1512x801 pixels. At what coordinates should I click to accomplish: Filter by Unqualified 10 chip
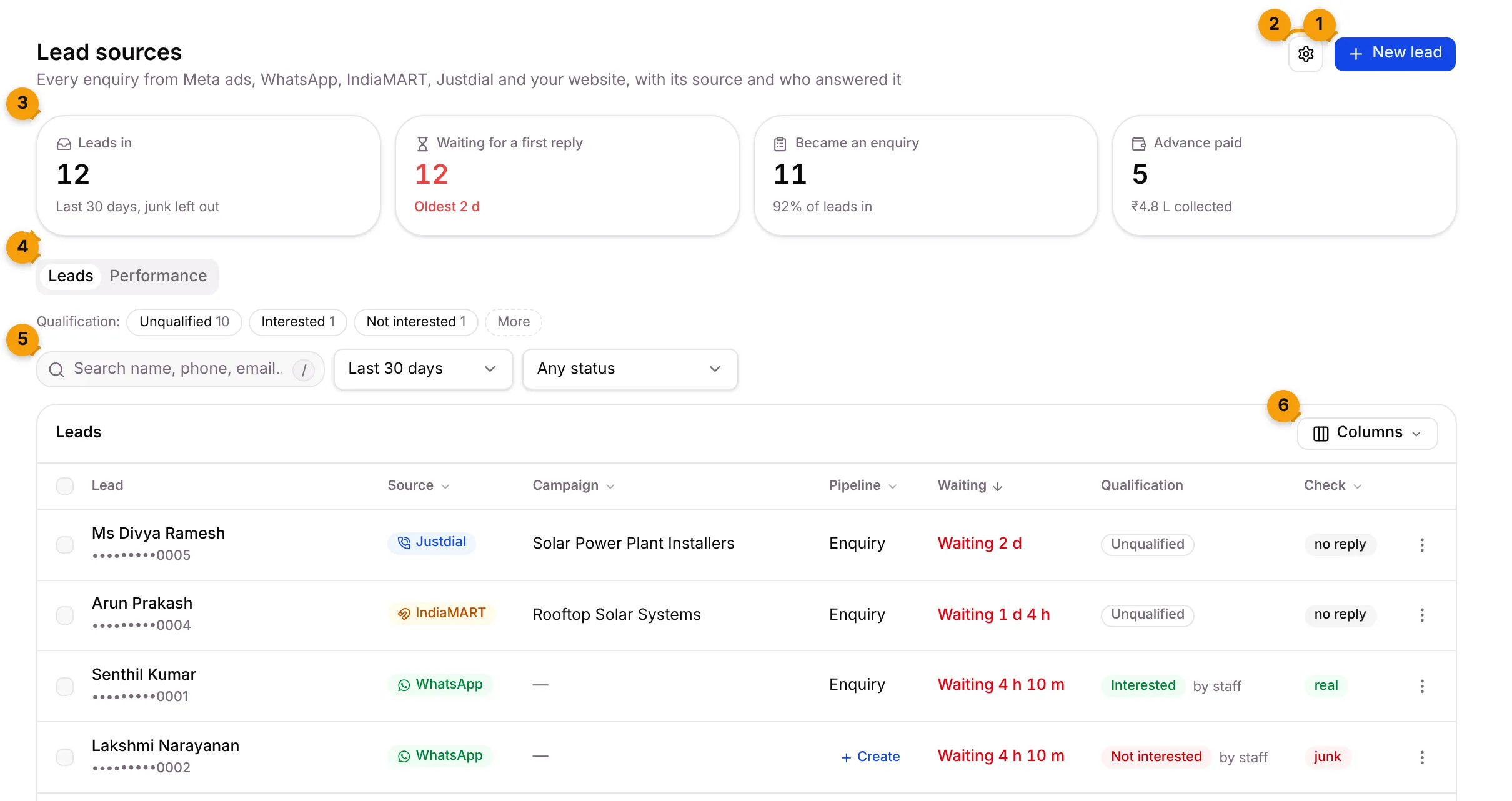[184, 322]
